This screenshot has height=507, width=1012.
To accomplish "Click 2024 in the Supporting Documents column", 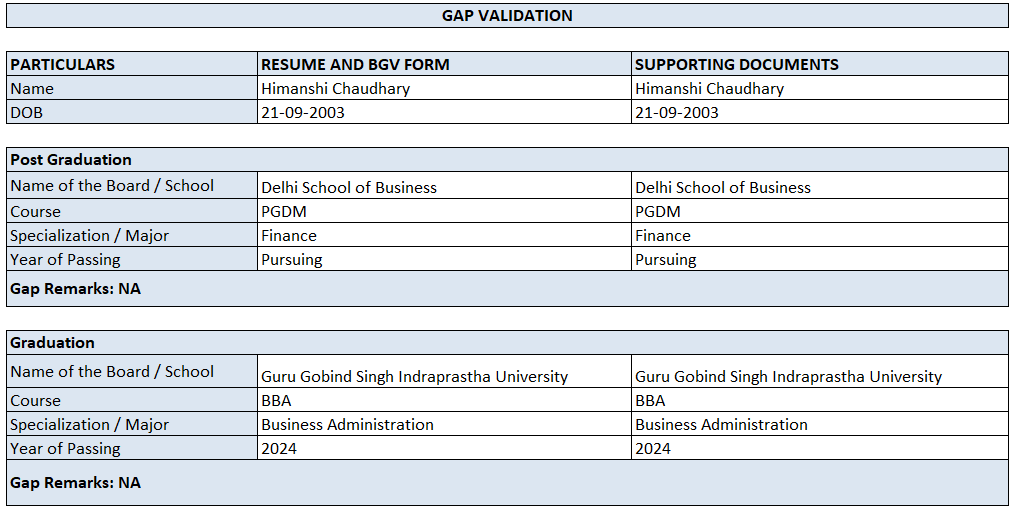I will click(653, 449).
